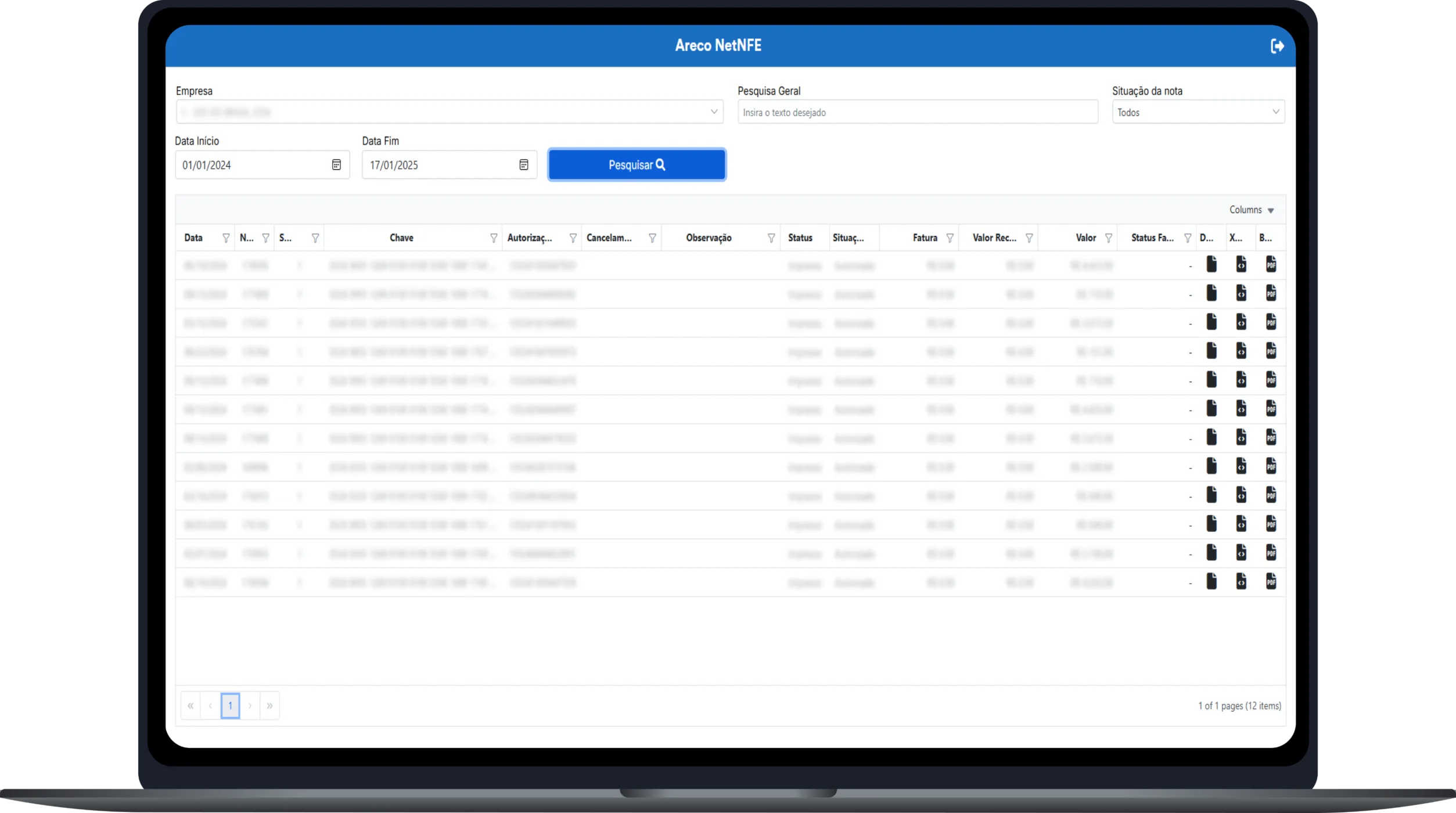Open the Data Início calendar picker
This screenshot has width=1456, height=813.
tap(336, 165)
